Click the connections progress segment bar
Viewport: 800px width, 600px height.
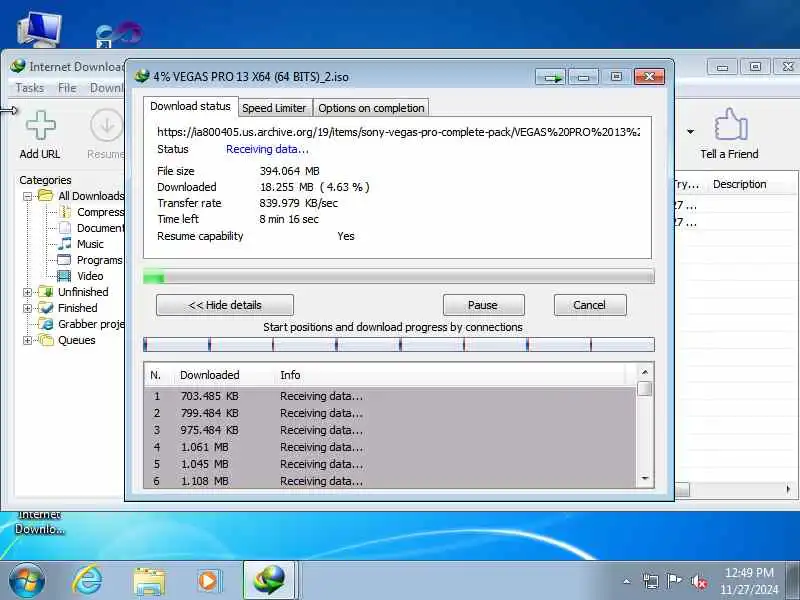pos(399,345)
